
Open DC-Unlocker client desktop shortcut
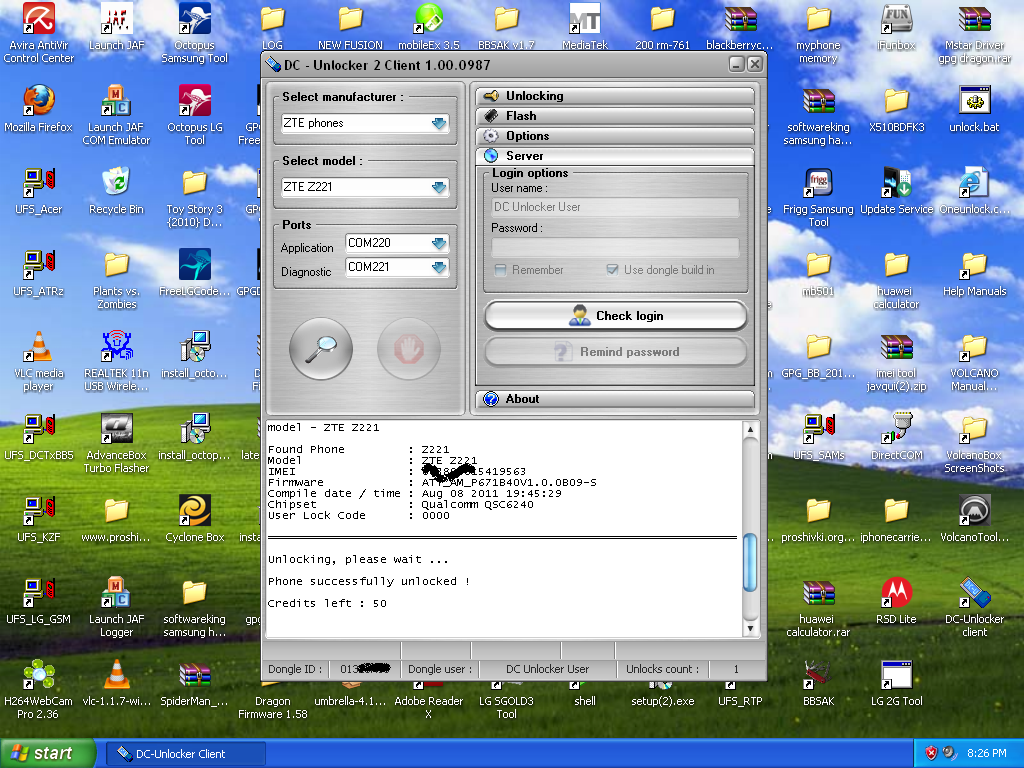click(974, 607)
